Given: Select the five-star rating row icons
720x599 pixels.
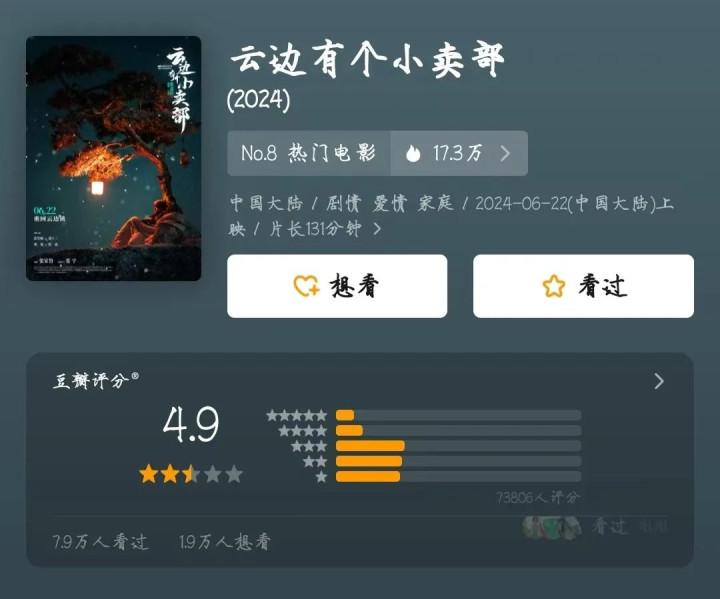Looking at the screenshot, I should pyautogui.click(x=297, y=416).
